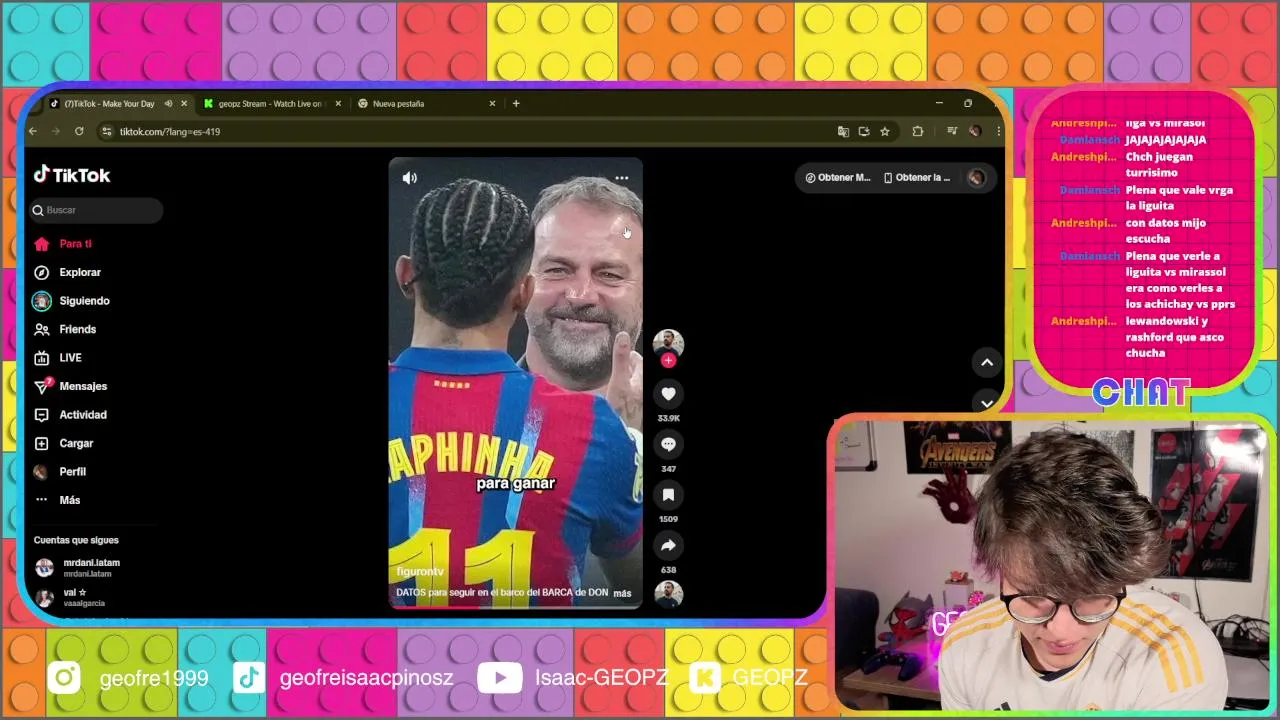Open the Friends section

(x=77, y=329)
